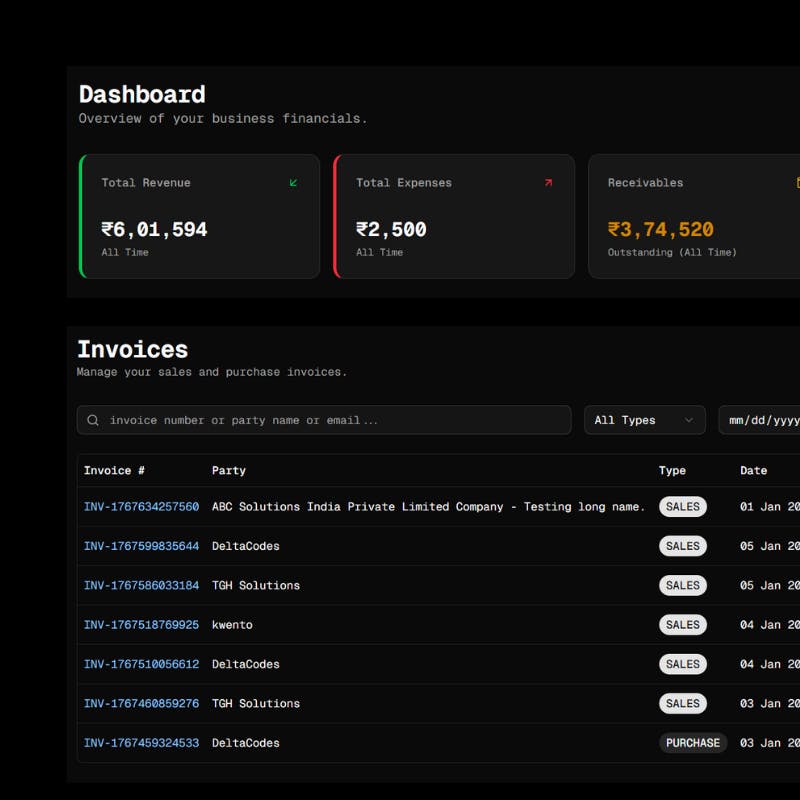Sort by the Invoice # column header
This screenshot has height=800, width=800.
click(x=114, y=470)
